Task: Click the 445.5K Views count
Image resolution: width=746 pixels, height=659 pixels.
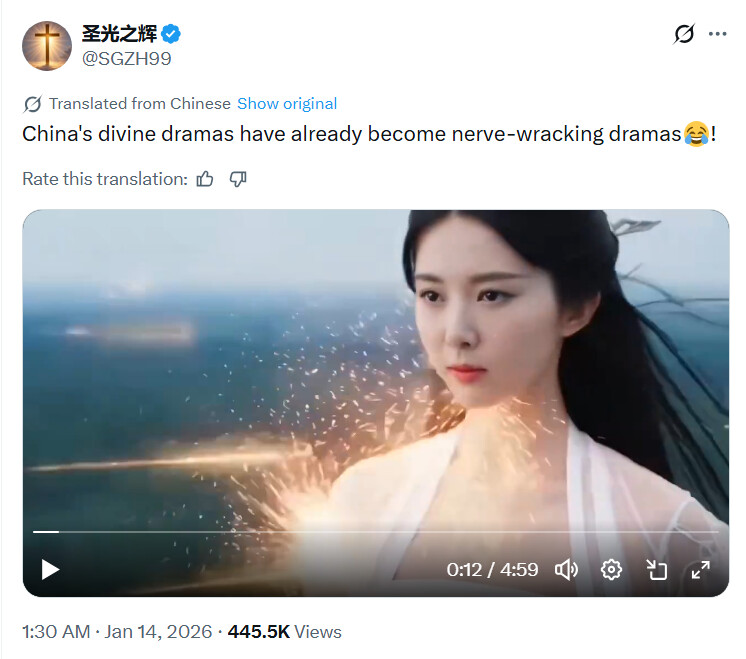Action: click(285, 632)
